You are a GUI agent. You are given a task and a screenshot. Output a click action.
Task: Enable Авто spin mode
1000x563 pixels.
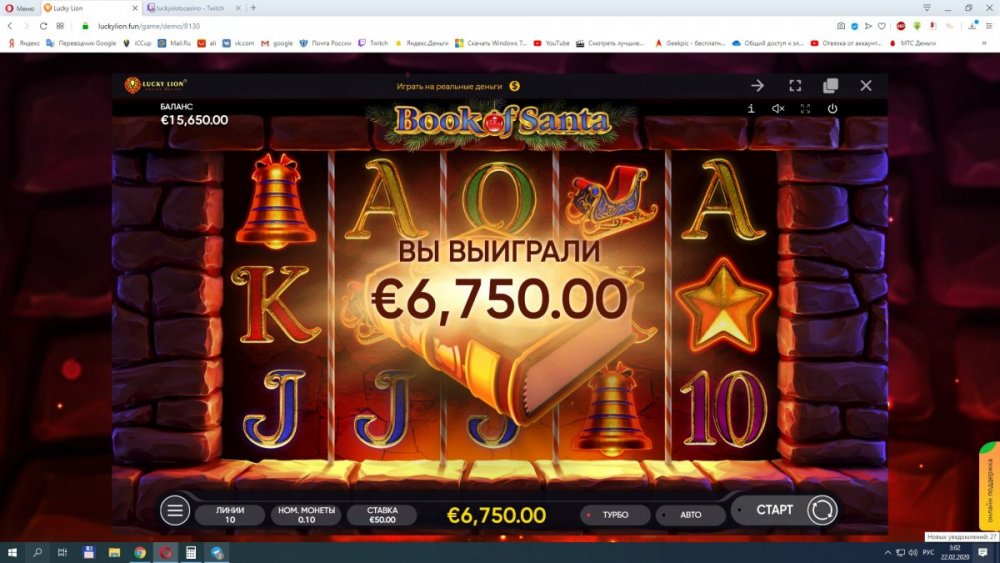(x=691, y=515)
